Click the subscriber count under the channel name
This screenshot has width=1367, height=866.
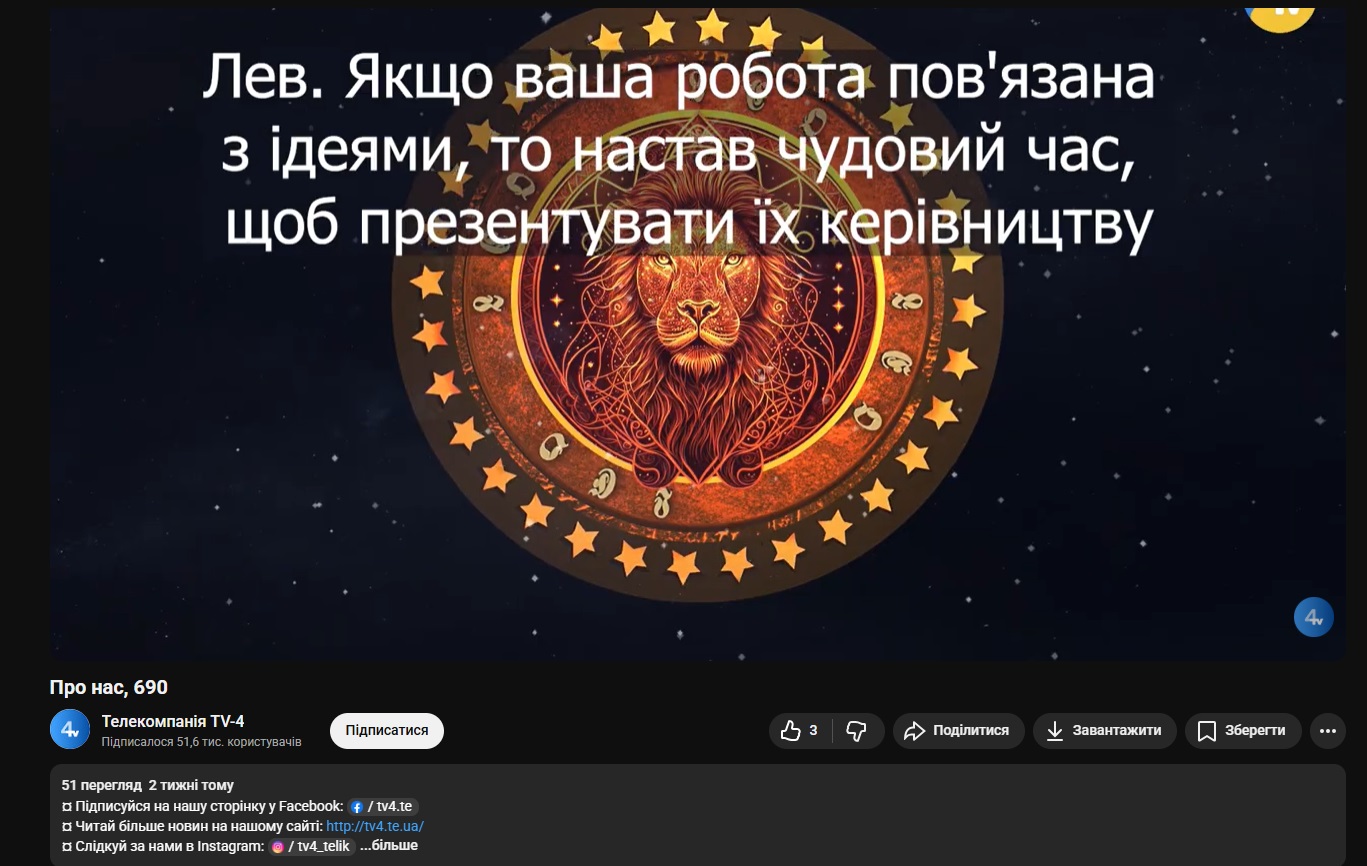201,742
